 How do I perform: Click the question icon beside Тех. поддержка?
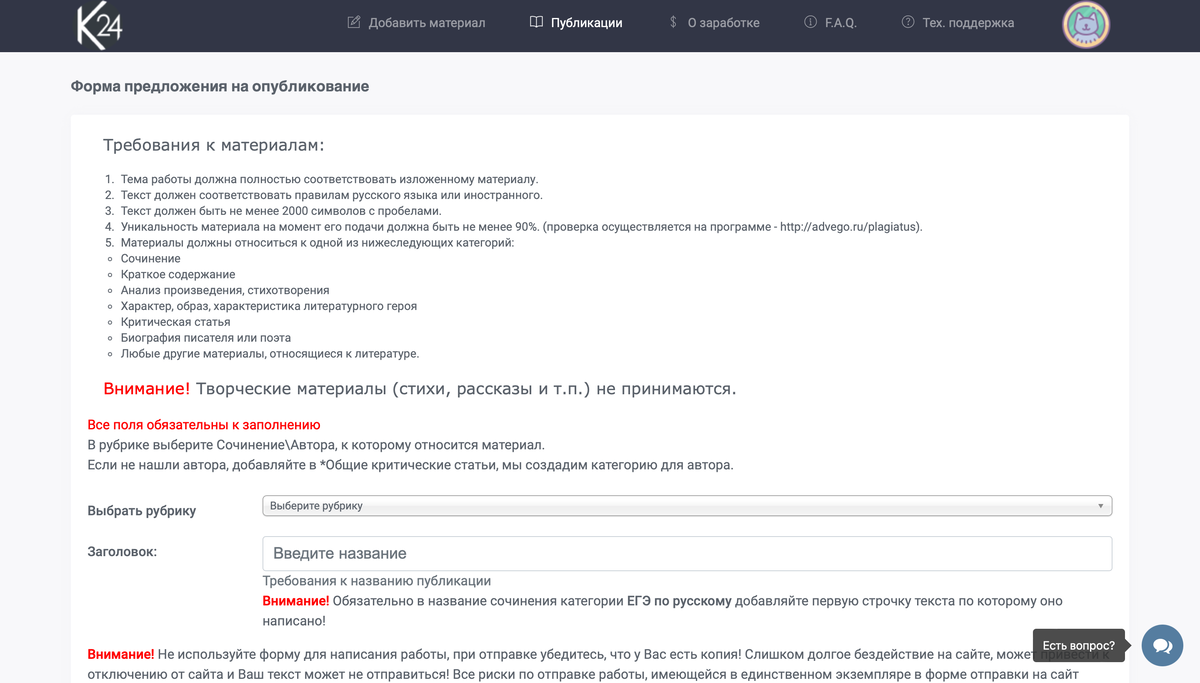[908, 22]
